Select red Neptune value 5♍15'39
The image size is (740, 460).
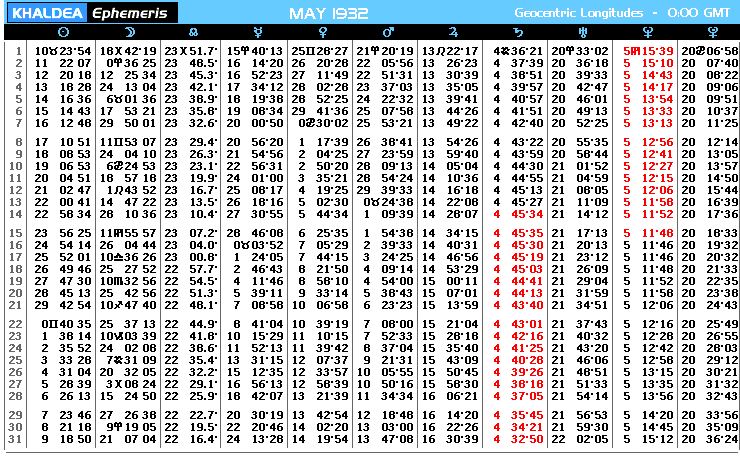coord(648,51)
